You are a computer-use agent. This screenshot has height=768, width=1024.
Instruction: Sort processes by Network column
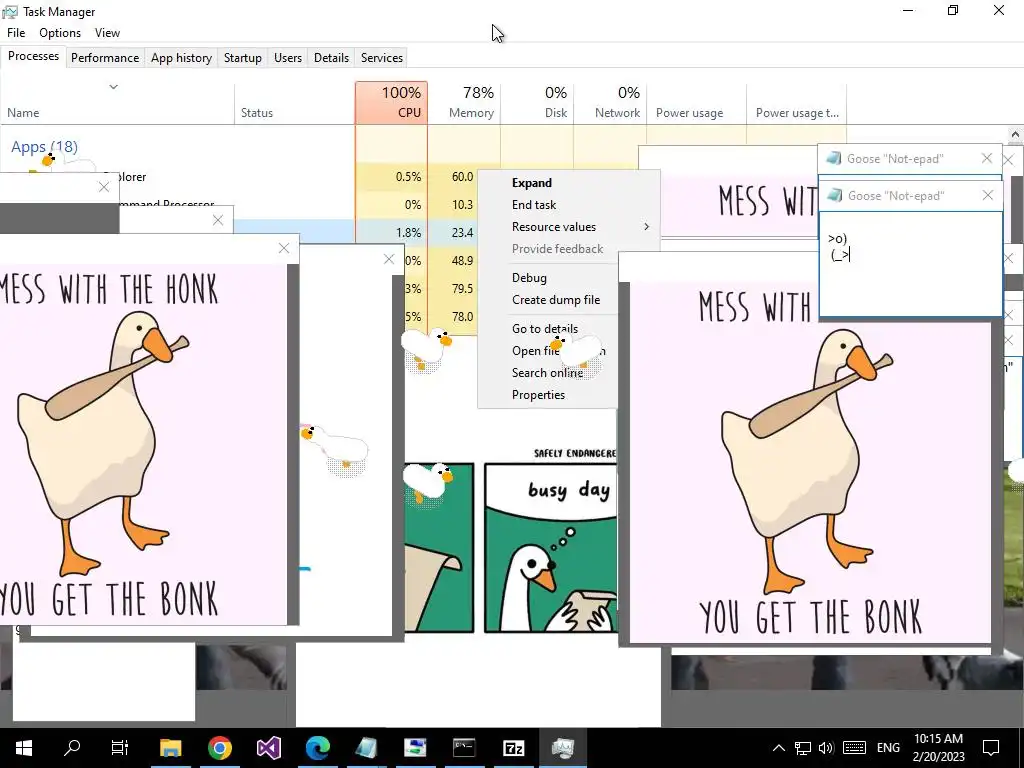(x=610, y=103)
